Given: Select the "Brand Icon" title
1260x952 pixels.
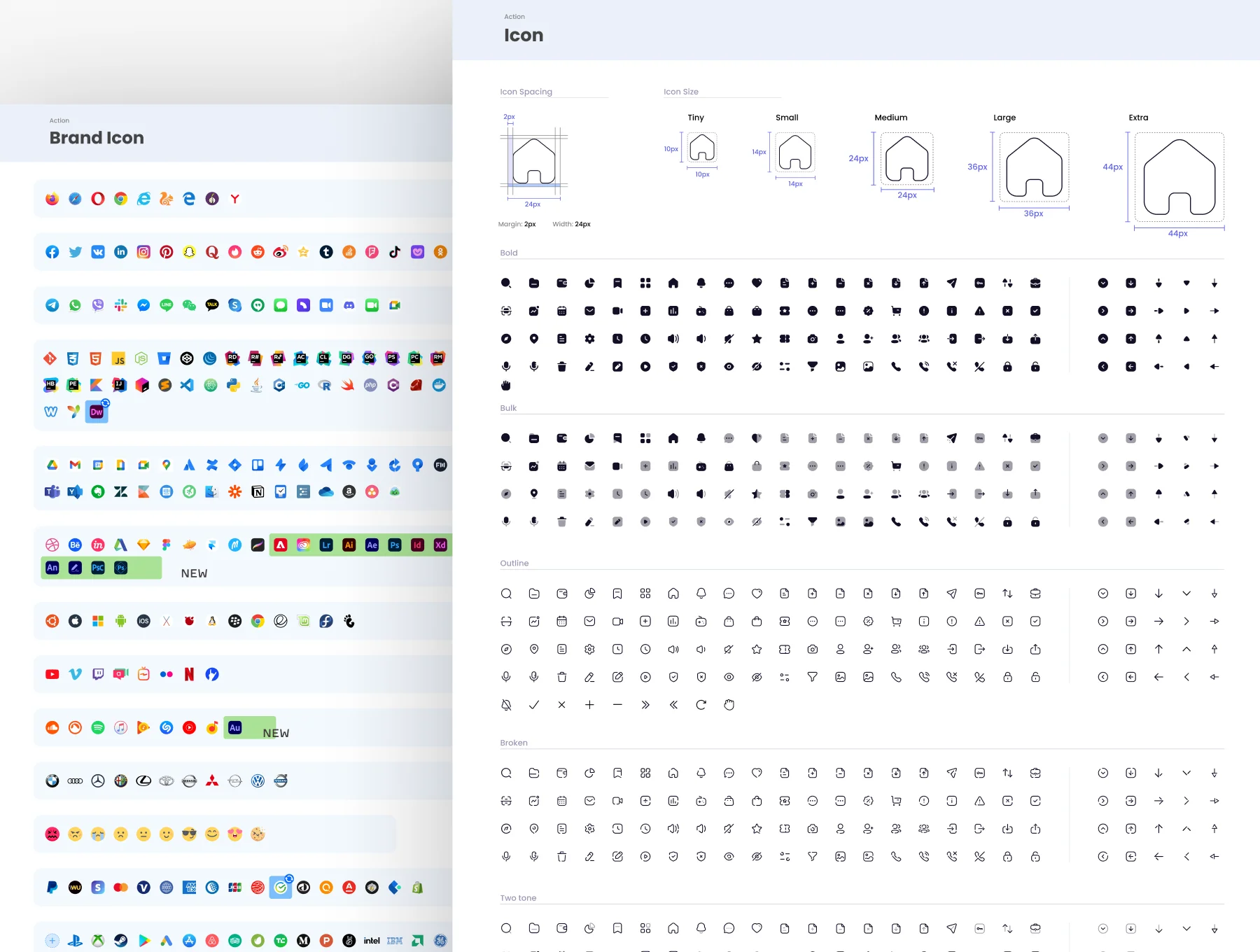Looking at the screenshot, I should click(x=97, y=138).
